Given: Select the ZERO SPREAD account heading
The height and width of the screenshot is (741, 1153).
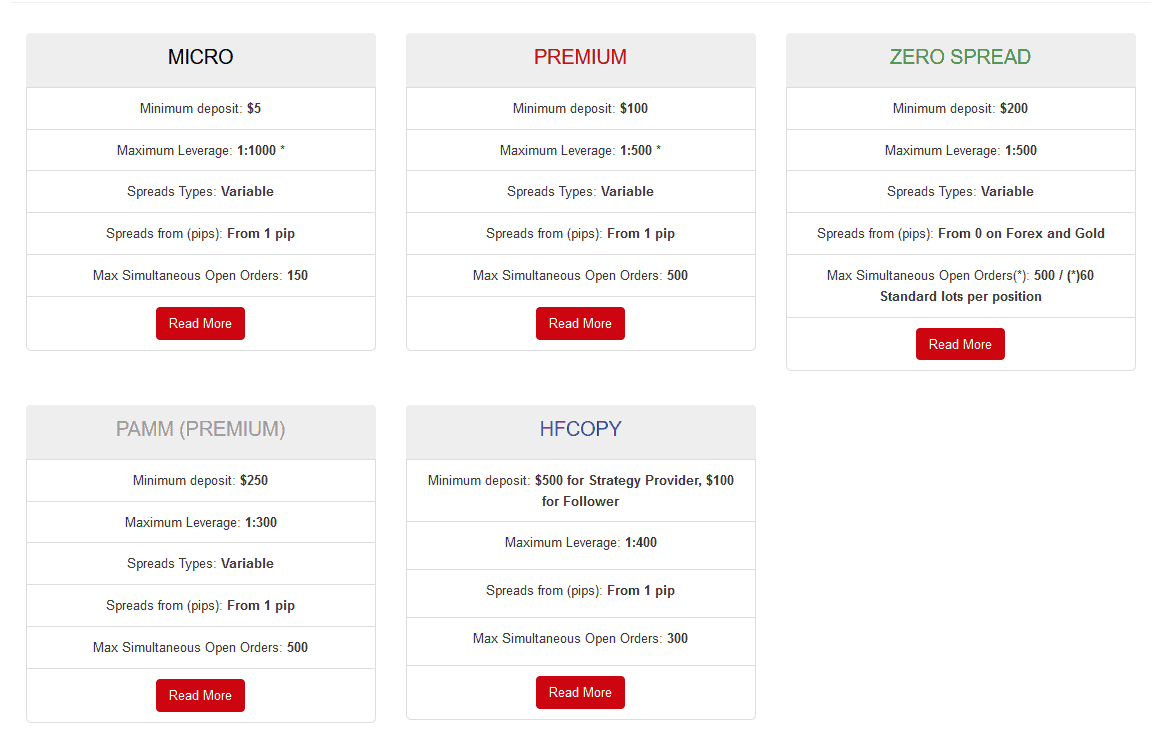Looking at the screenshot, I should 960,57.
